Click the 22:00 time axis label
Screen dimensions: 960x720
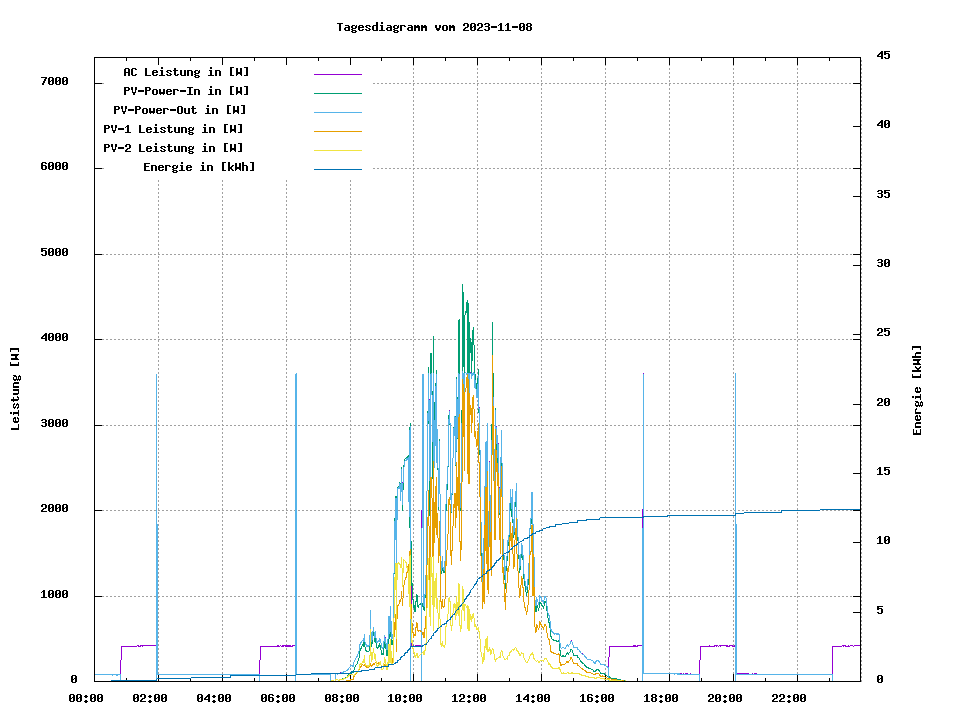[789, 698]
